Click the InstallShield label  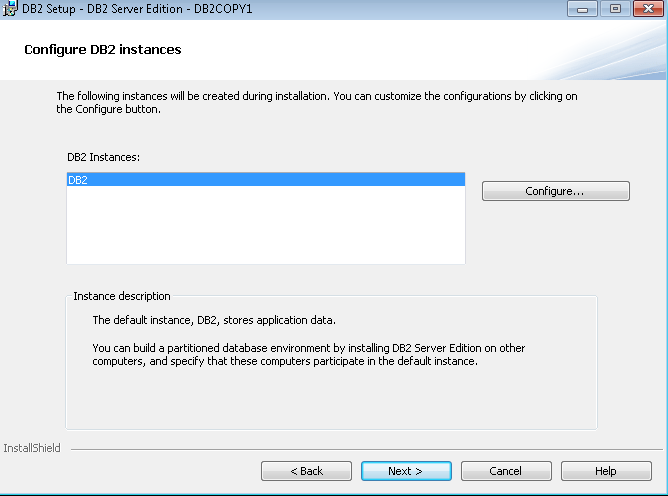coord(32,448)
